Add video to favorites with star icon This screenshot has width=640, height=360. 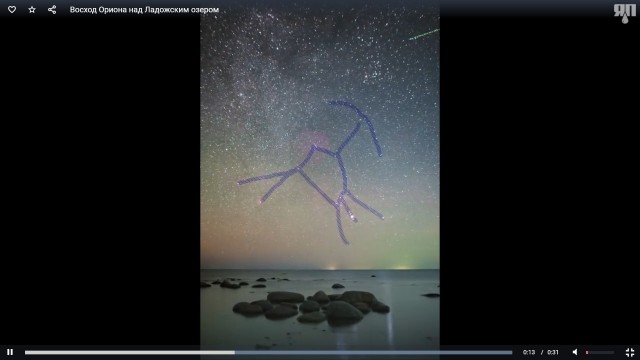[x=32, y=9]
